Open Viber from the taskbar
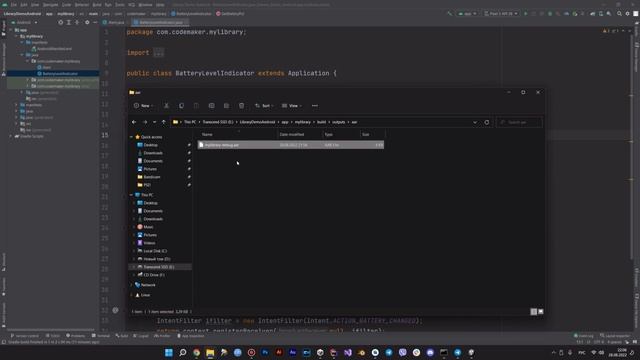This screenshot has height=360, width=640. 402,352
